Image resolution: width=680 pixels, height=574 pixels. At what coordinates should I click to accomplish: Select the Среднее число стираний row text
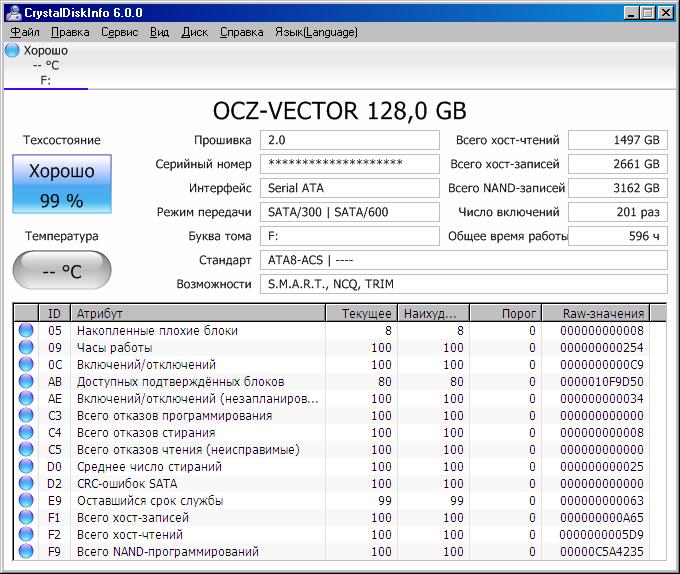[149, 466]
